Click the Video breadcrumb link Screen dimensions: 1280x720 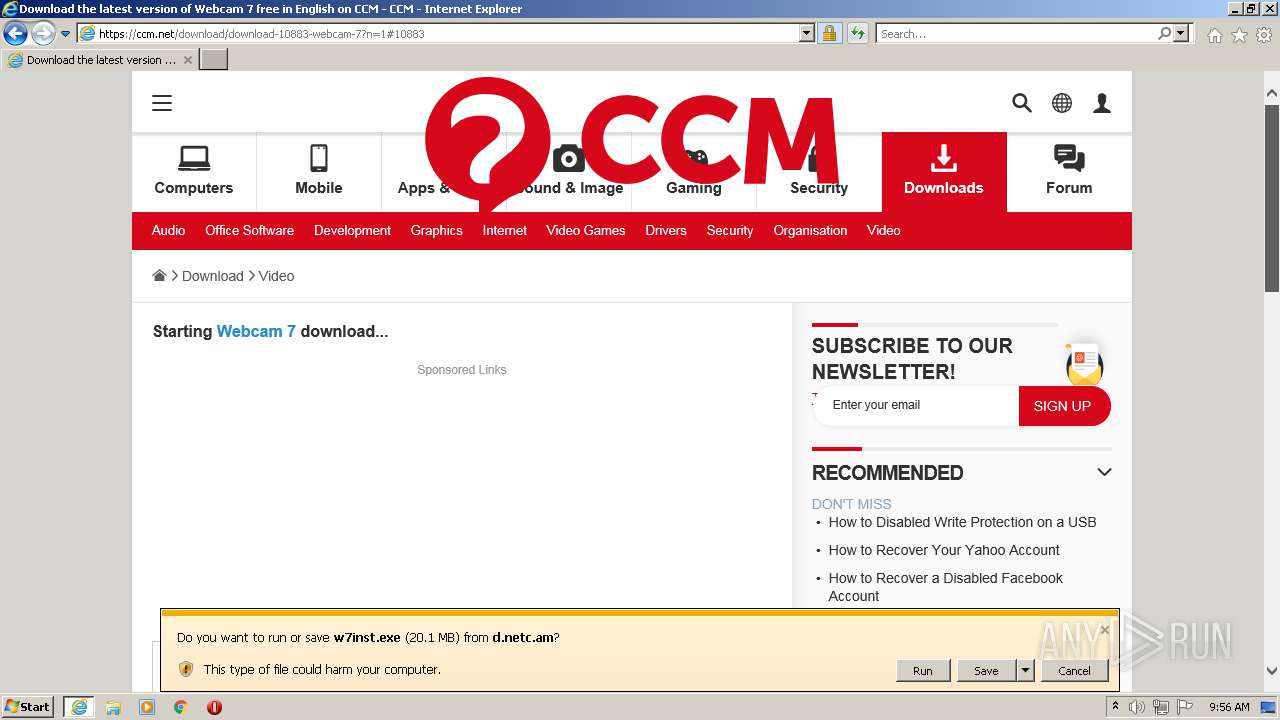point(276,276)
